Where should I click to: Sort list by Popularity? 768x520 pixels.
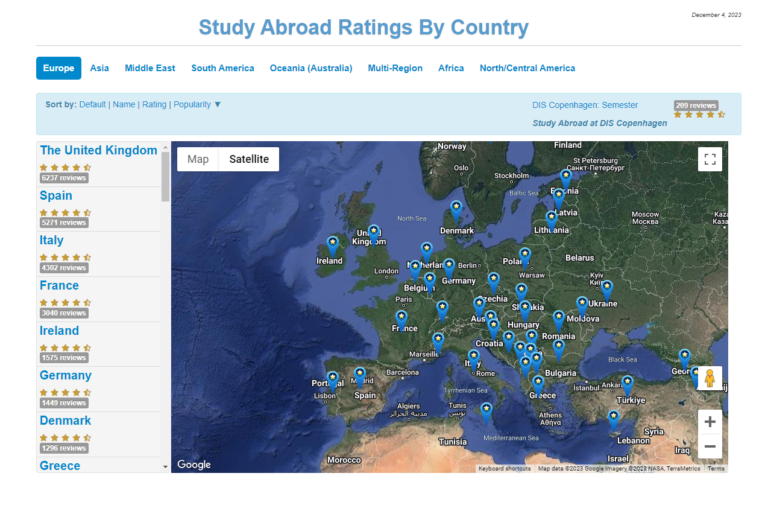[x=192, y=104]
